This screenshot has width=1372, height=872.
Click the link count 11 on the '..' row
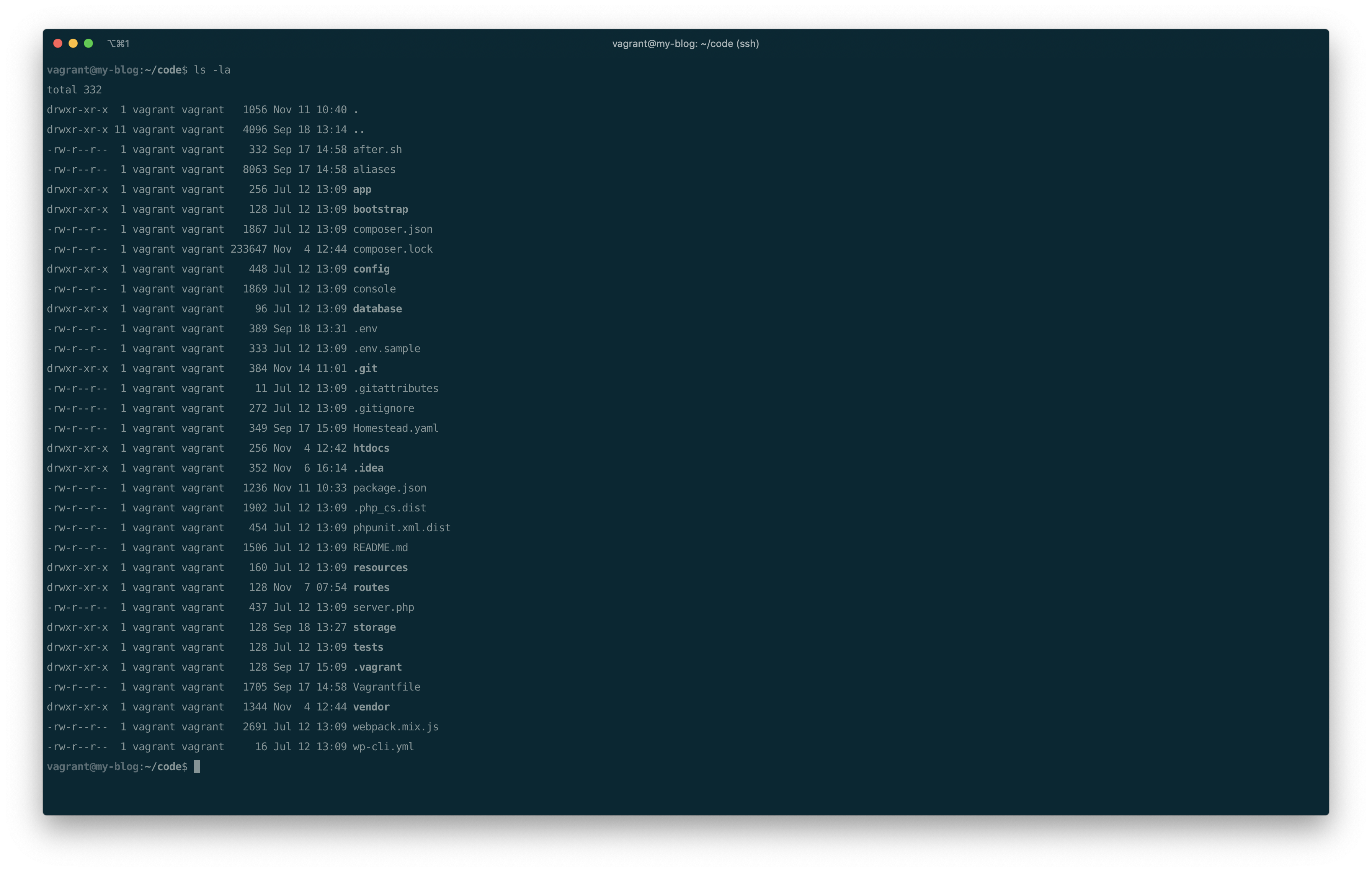120,130
